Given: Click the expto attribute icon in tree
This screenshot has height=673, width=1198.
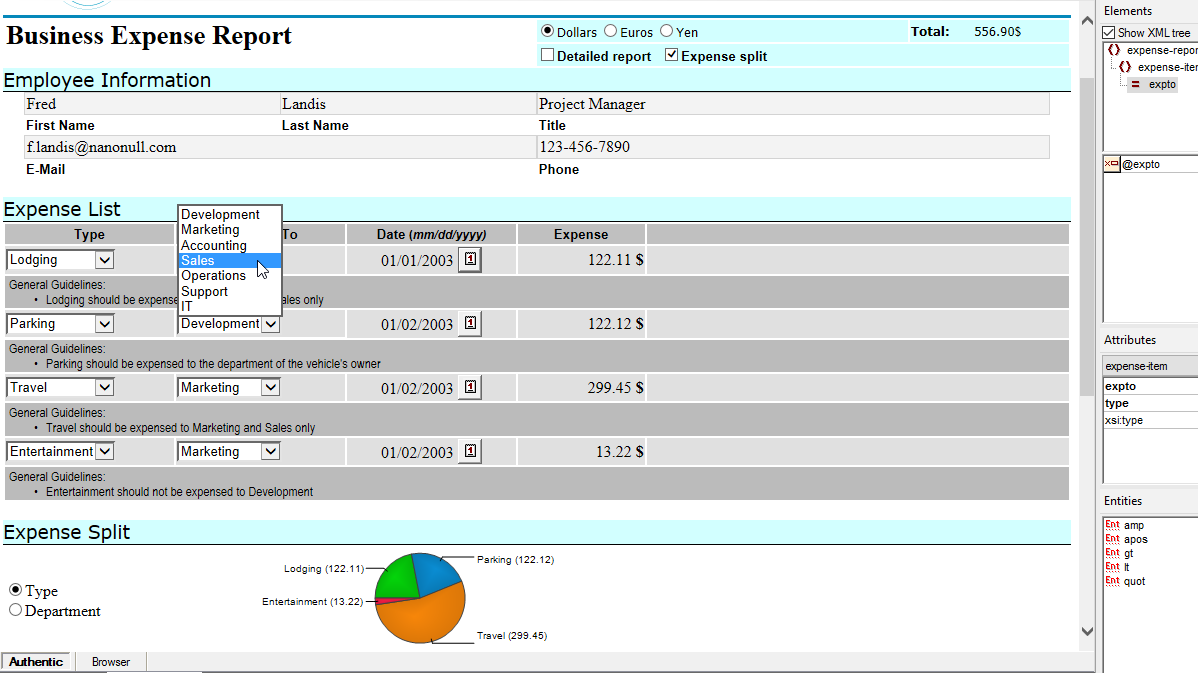Looking at the screenshot, I should 1135,85.
